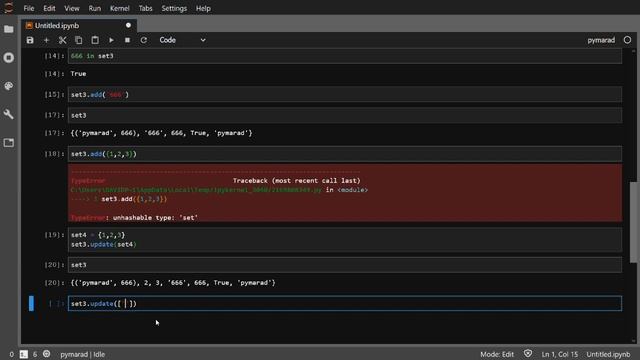Open the Commands palette sidebar icon

pyautogui.click(x=9, y=86)
